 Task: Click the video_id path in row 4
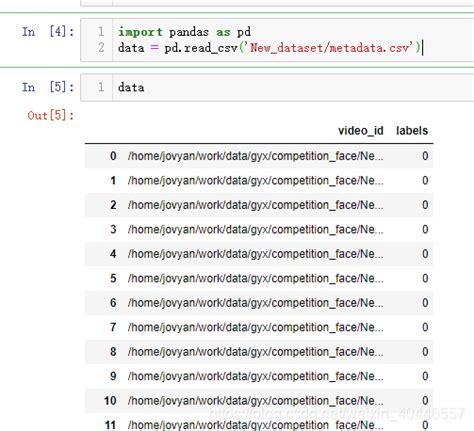[256, 254]
